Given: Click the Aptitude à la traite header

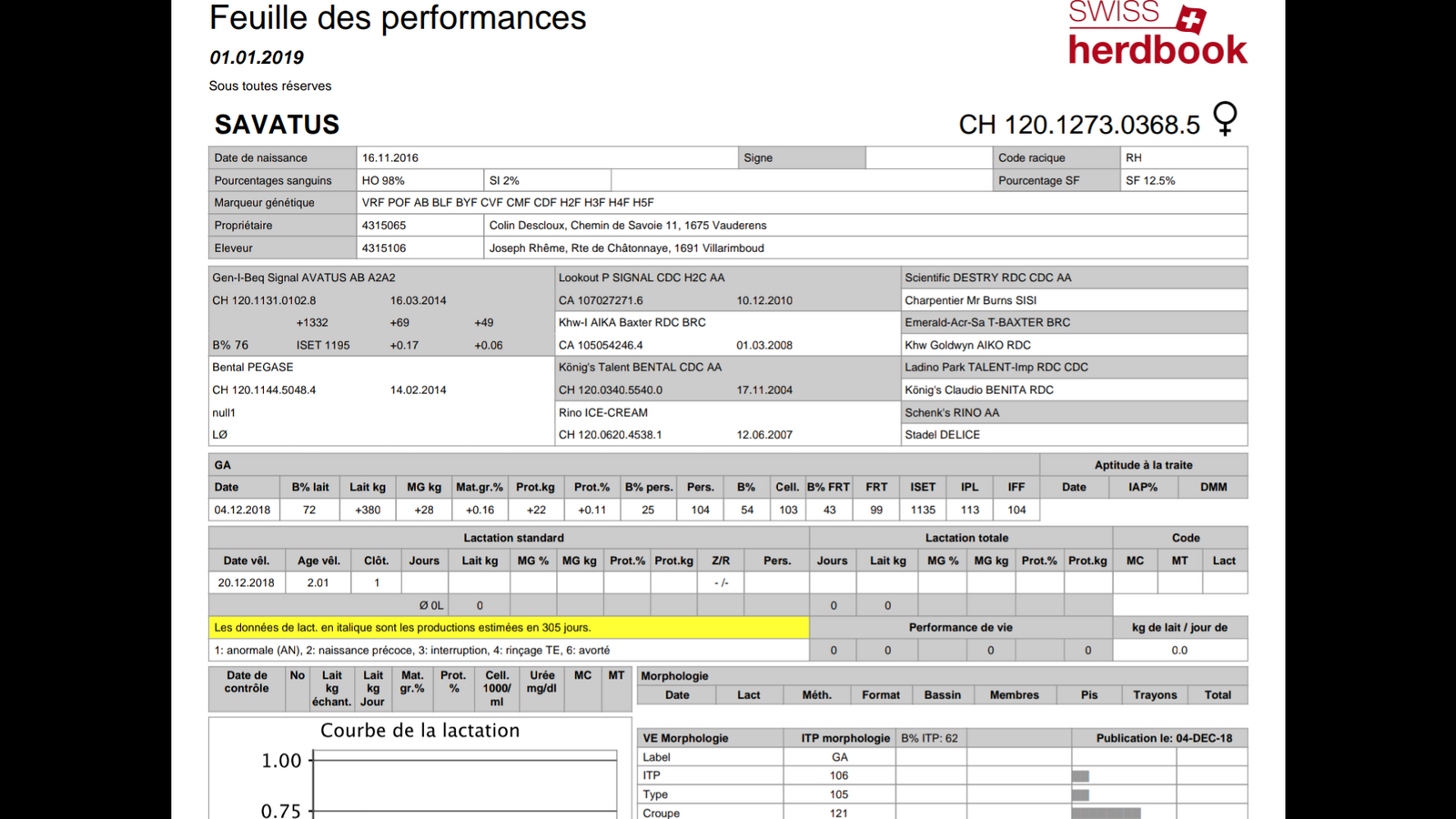Looking at the screenshot, I should coord(1142,465).
